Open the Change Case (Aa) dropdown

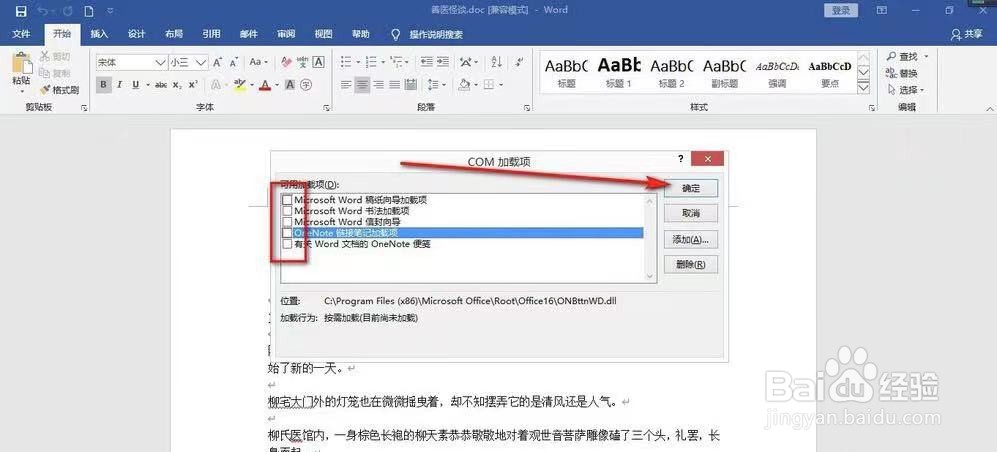pyautogui.click(x=259, y=62)
